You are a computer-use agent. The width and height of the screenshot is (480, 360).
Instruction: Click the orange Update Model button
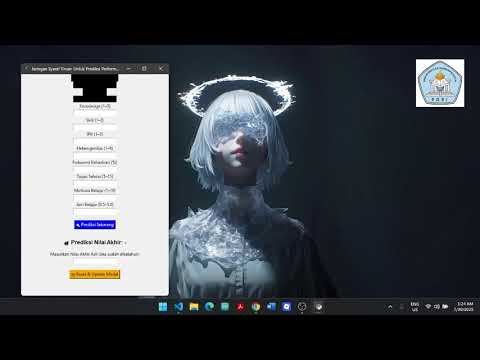[x=95, y=274]
